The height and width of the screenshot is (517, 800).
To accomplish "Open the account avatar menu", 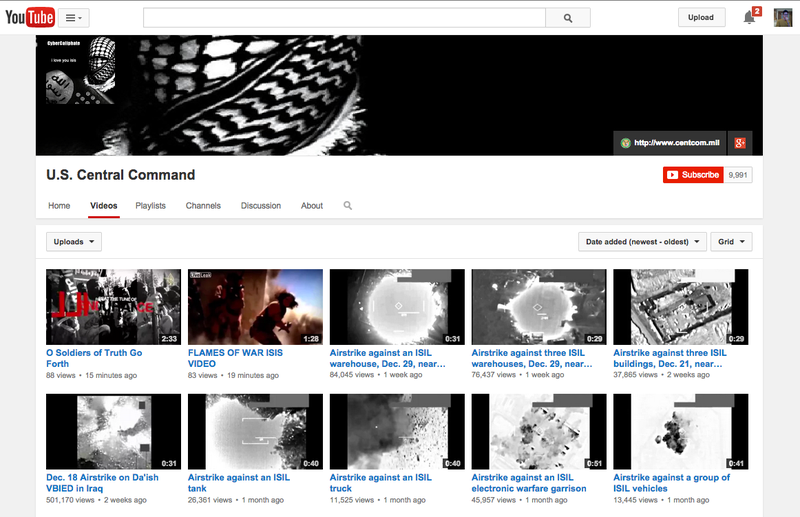I will [x=783, y=17].
